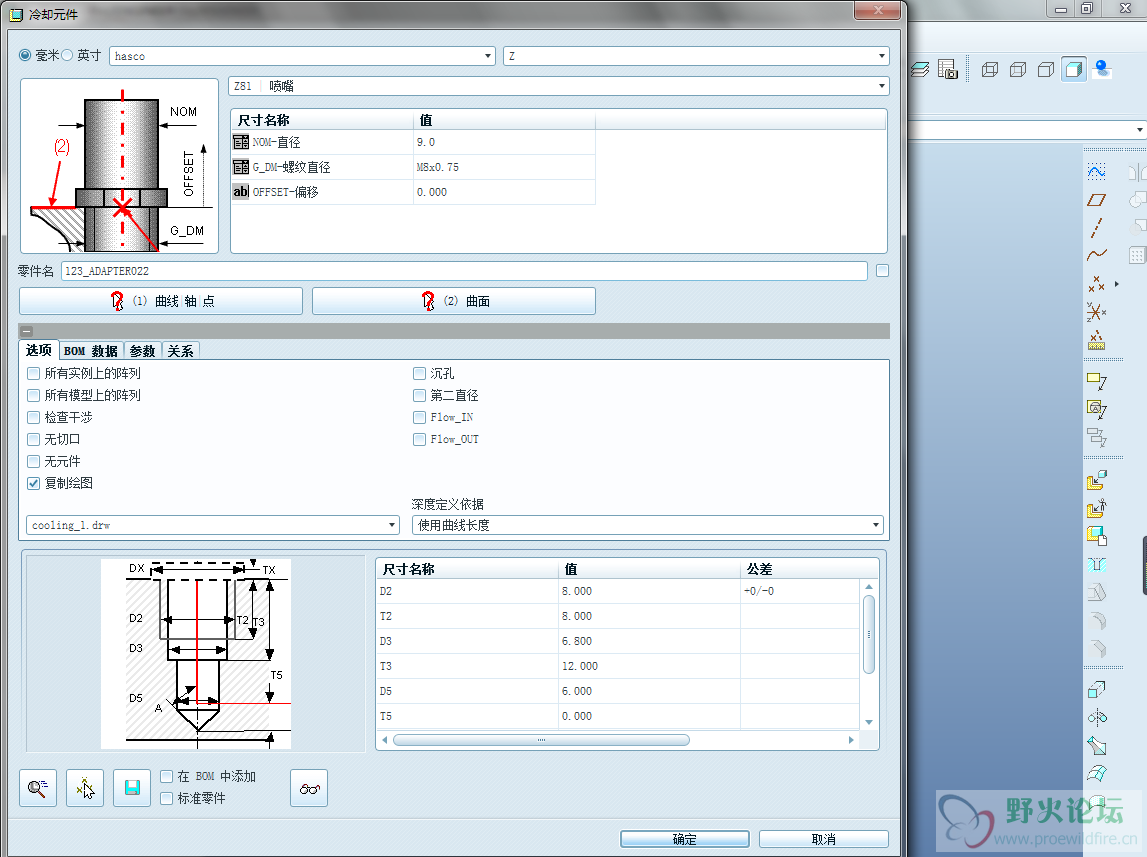Expand datum point flyout arrow in toolbar
Image resolution: width=1147 pixels, height=857 pixels.
tap(1116, 284)
